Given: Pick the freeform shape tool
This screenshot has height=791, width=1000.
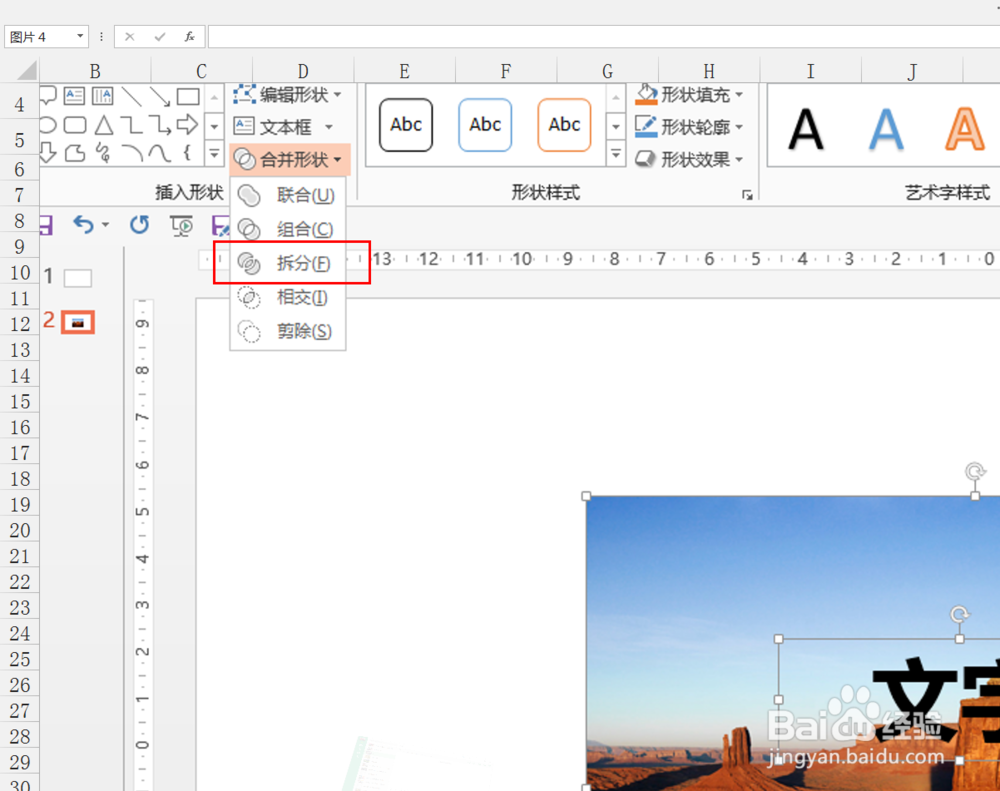Looking at the screenshot, I should (75, 153).
